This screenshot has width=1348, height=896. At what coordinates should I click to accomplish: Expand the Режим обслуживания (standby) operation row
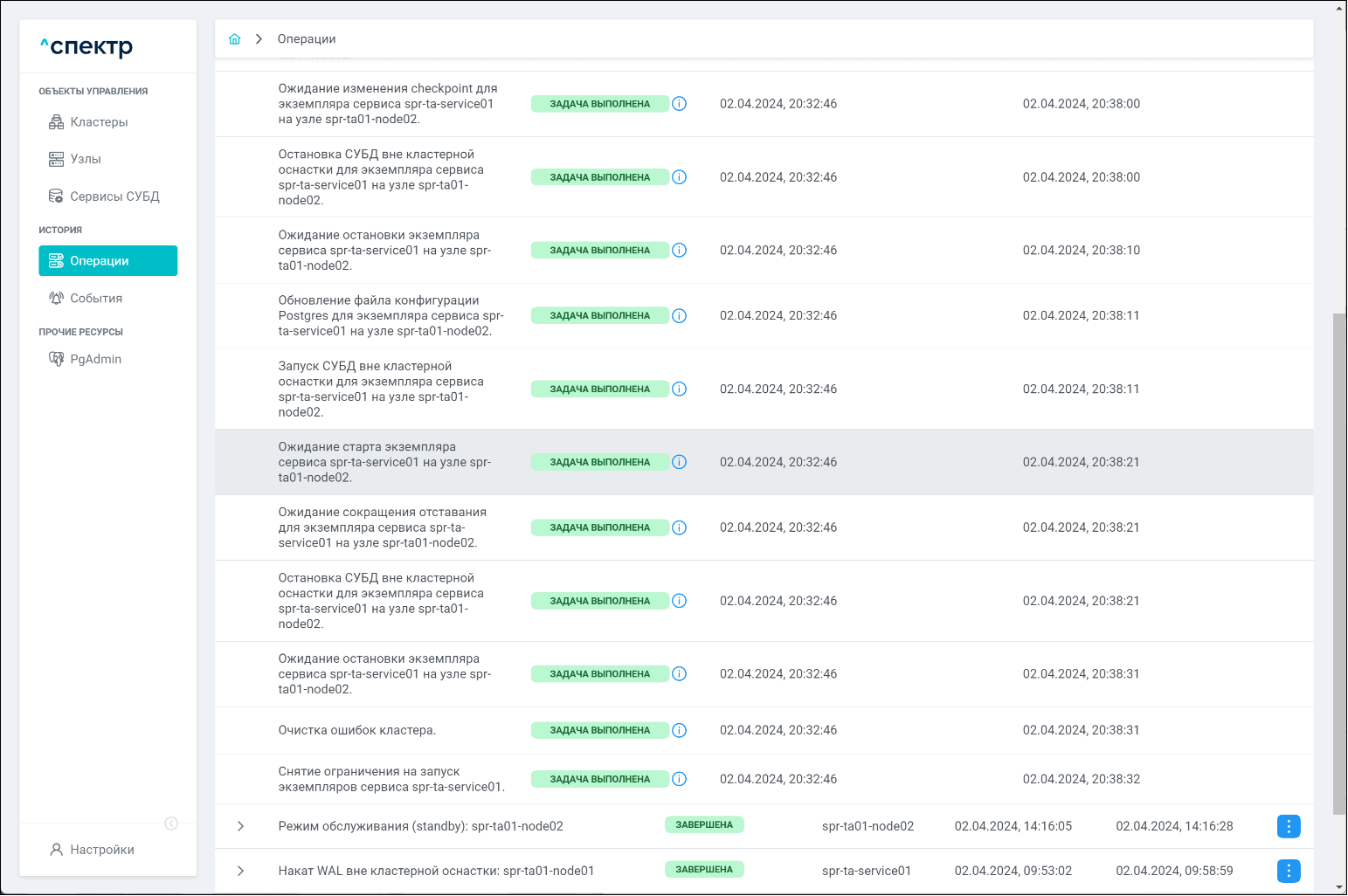pyautogui.click(x=241, y=826)
